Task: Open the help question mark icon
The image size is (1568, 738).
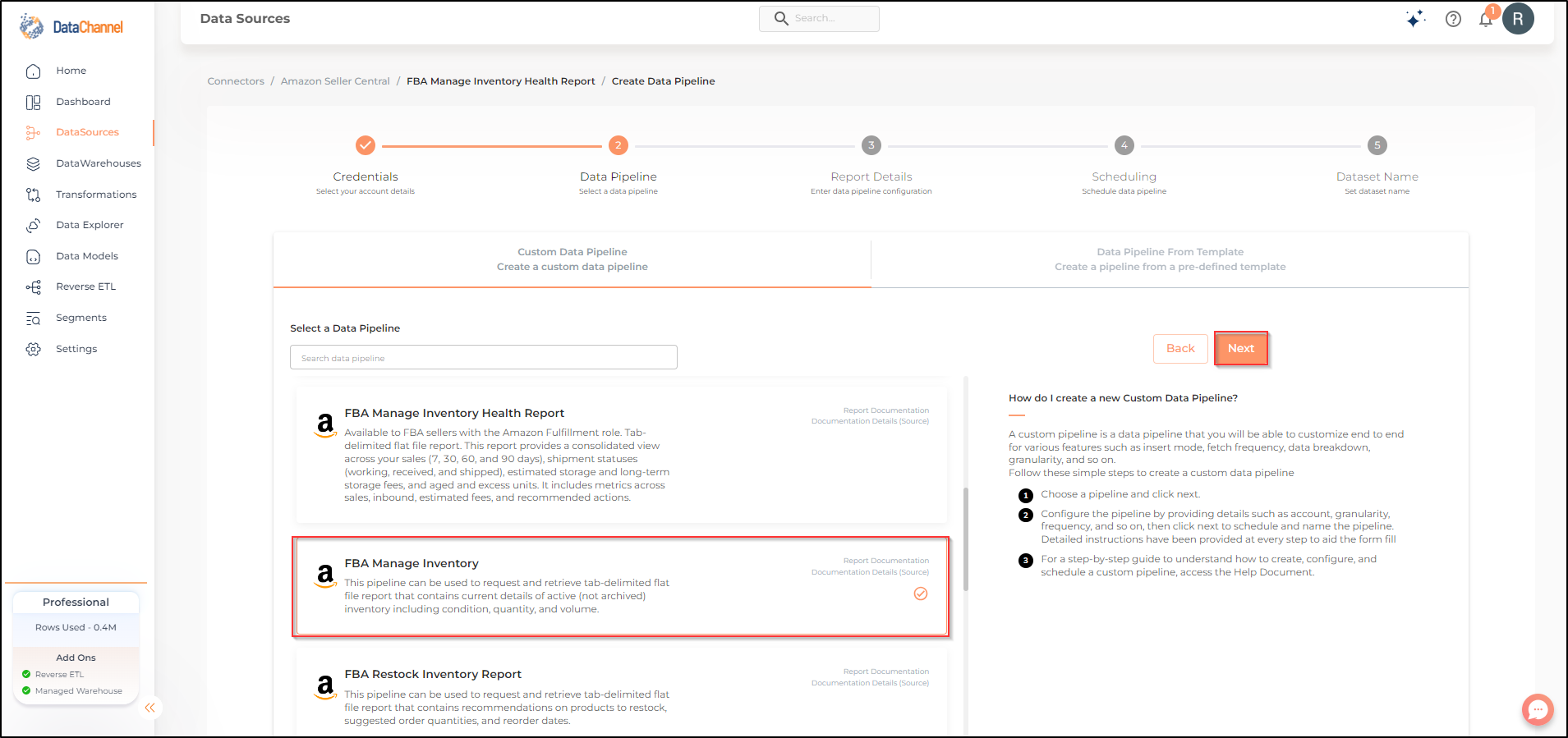Action: [x=1453, y=19]
